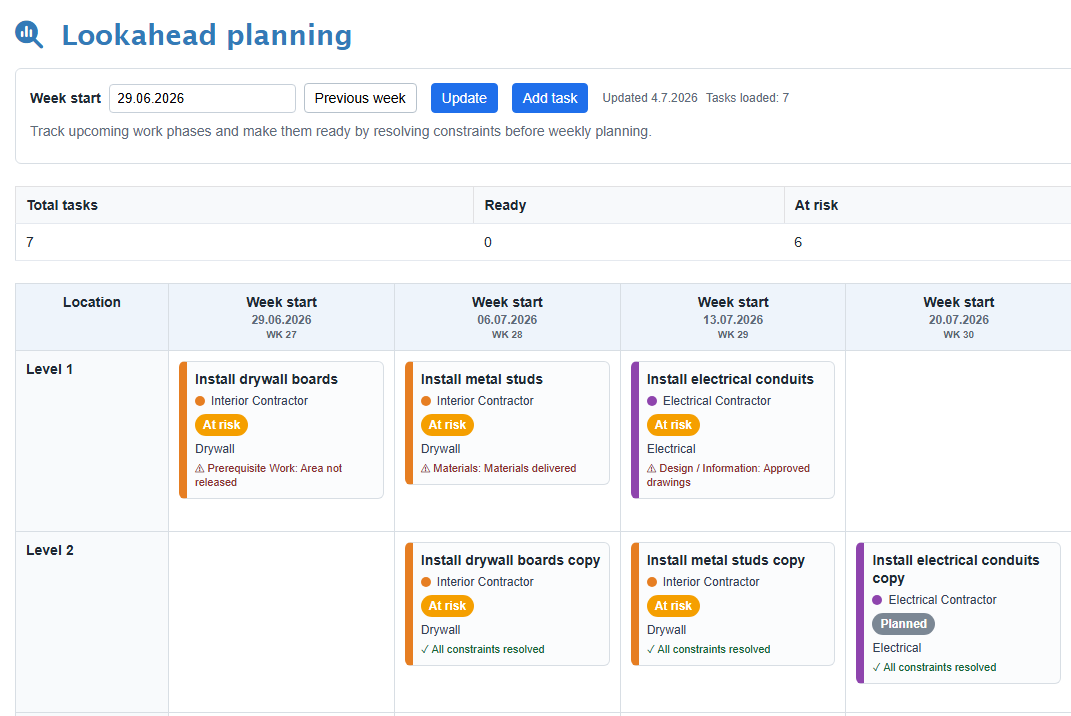Open the Install electrical conduits copy task
The height and width of the screenshot is (716, 1071).
(x=958, y=613)
